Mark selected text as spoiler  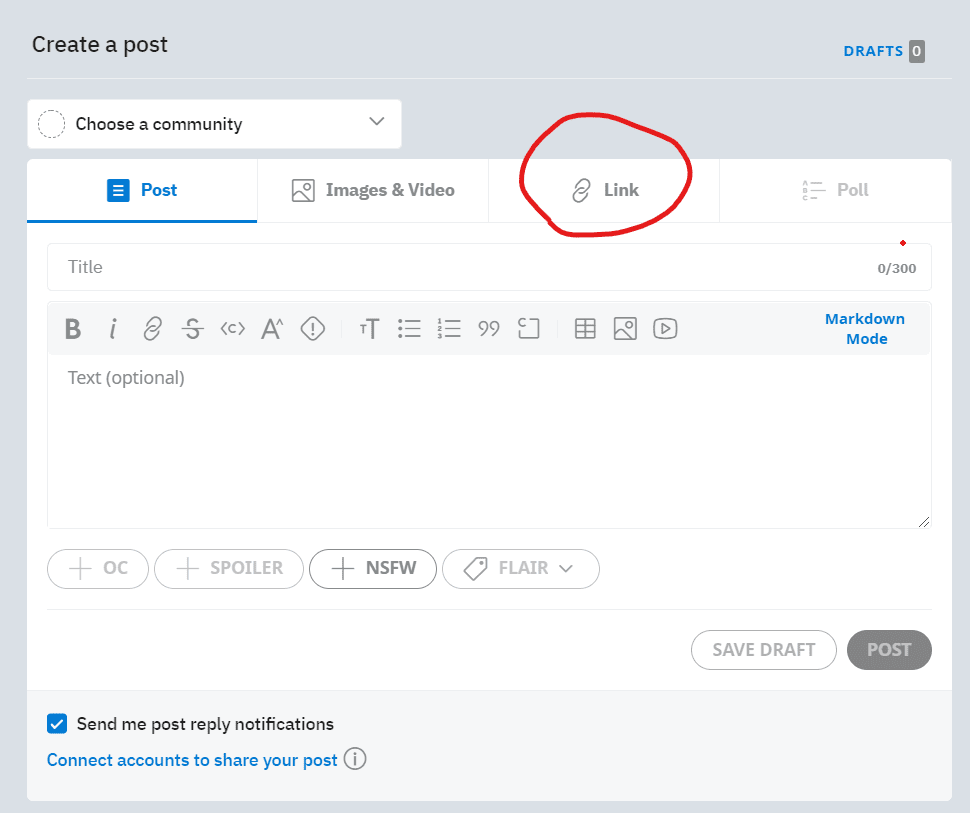click(x=313, y=329)
